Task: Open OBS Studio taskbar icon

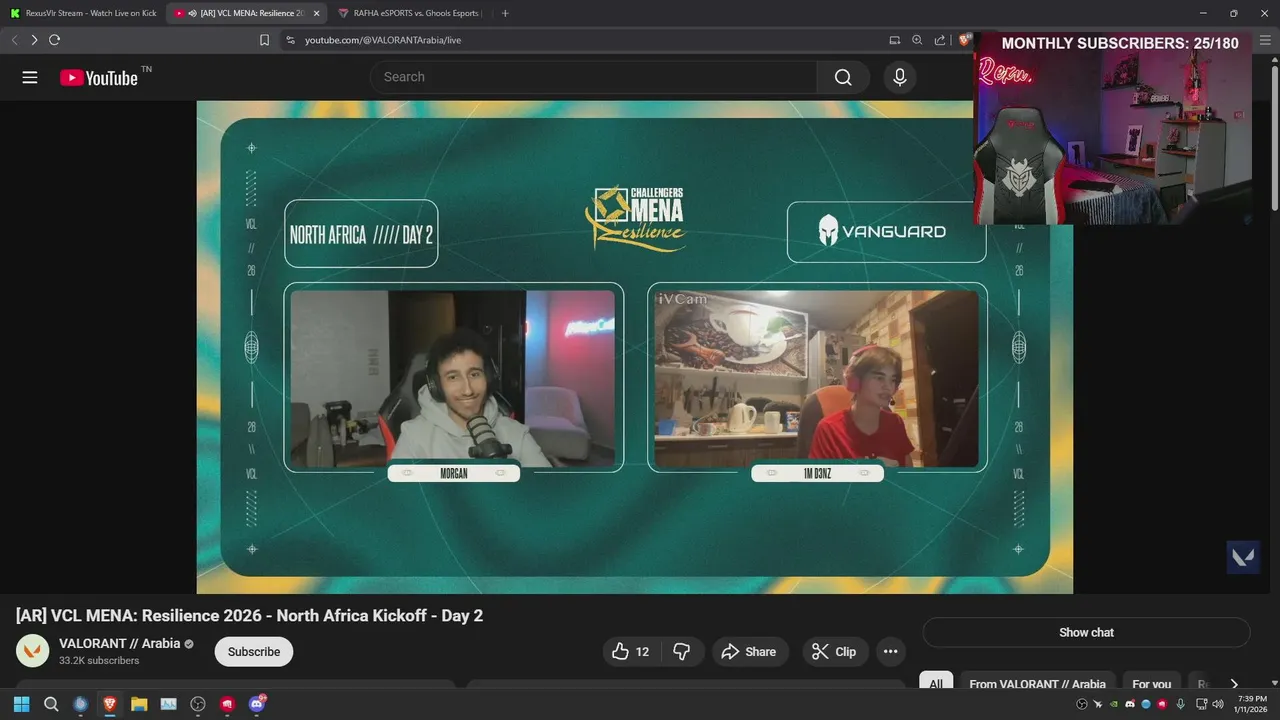Action: pyautogui.click(x=198, y=704)
